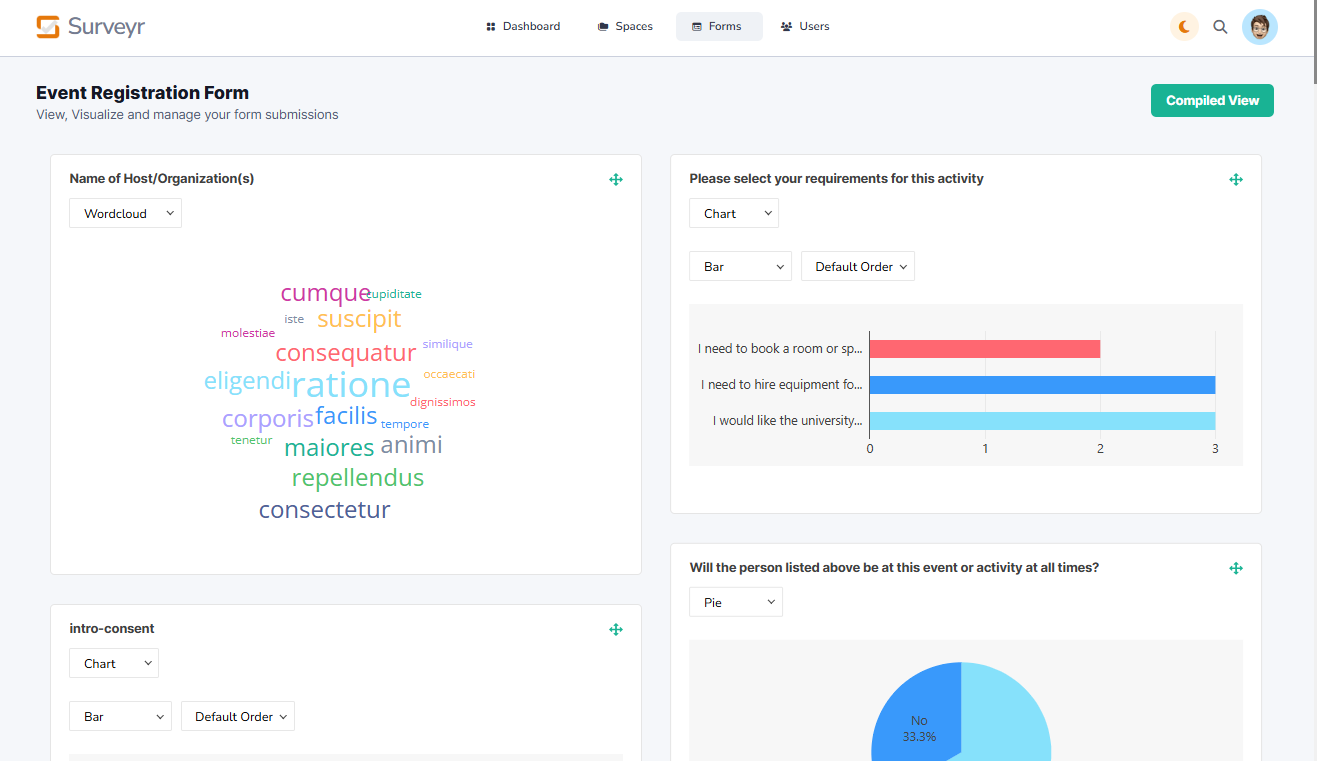Click the word 'eligendi' in wordcloud
This screenshot has height=761, width=1317.
tap(248, 381)
